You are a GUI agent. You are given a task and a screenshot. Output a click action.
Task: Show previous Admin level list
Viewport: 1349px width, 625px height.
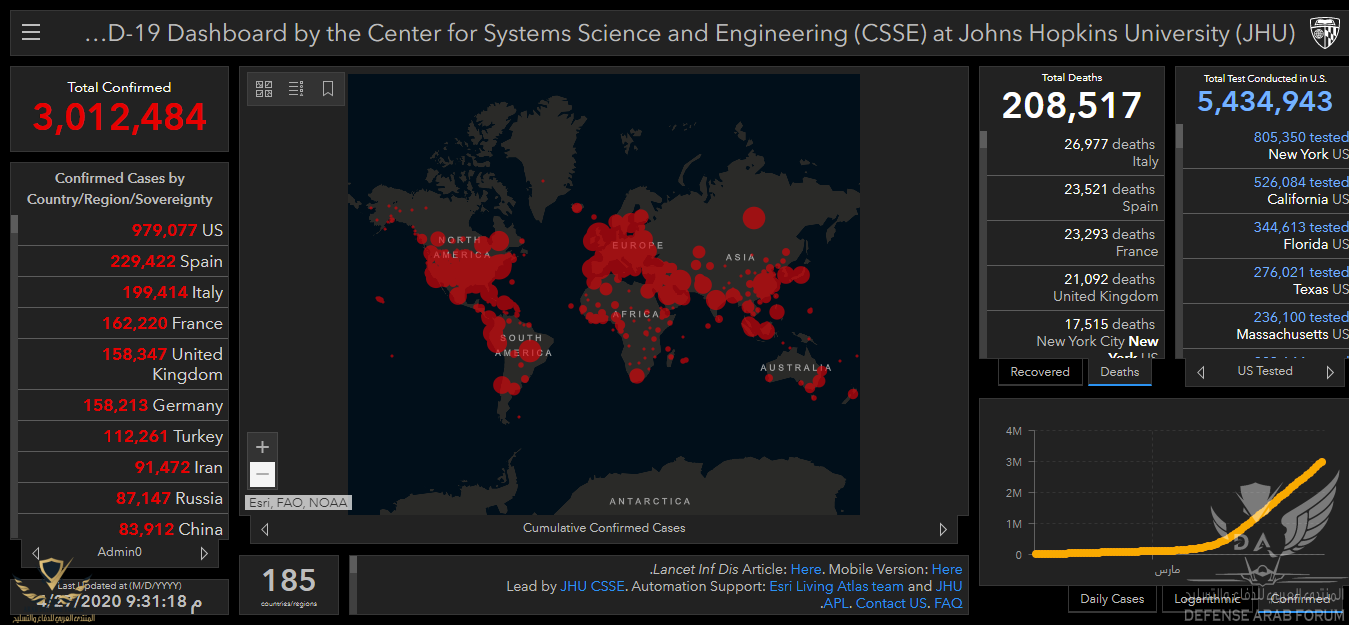36,553
